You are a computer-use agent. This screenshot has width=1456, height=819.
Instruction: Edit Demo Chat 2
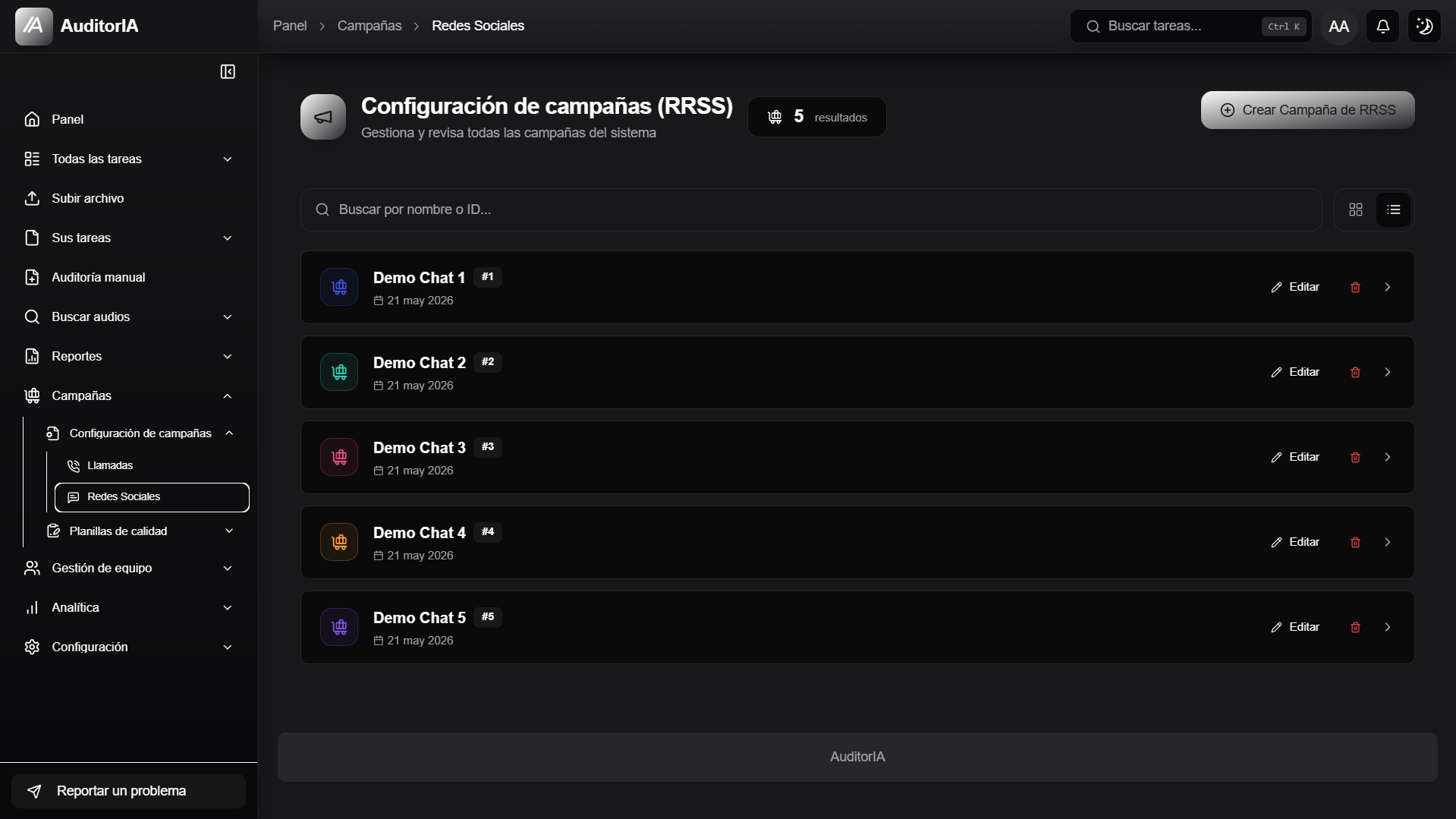coord(1295,372)
